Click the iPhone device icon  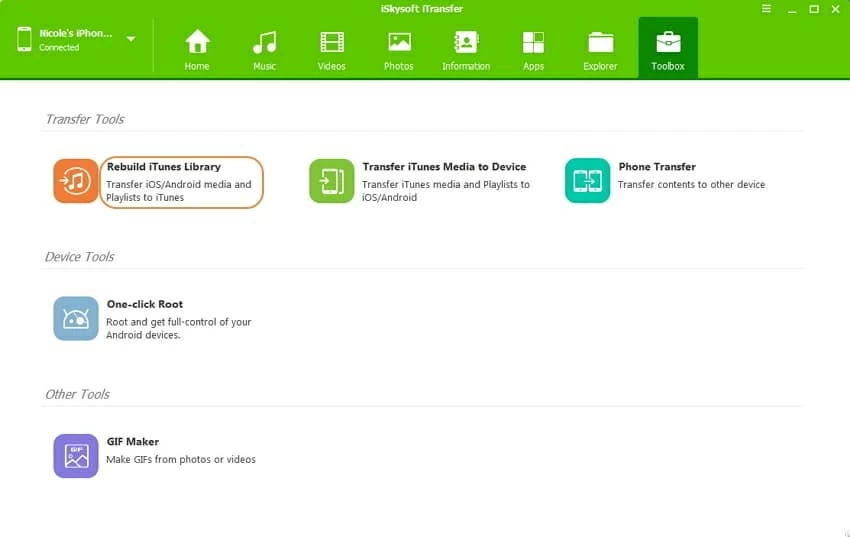pyautogui.click(x=24, y=40)
